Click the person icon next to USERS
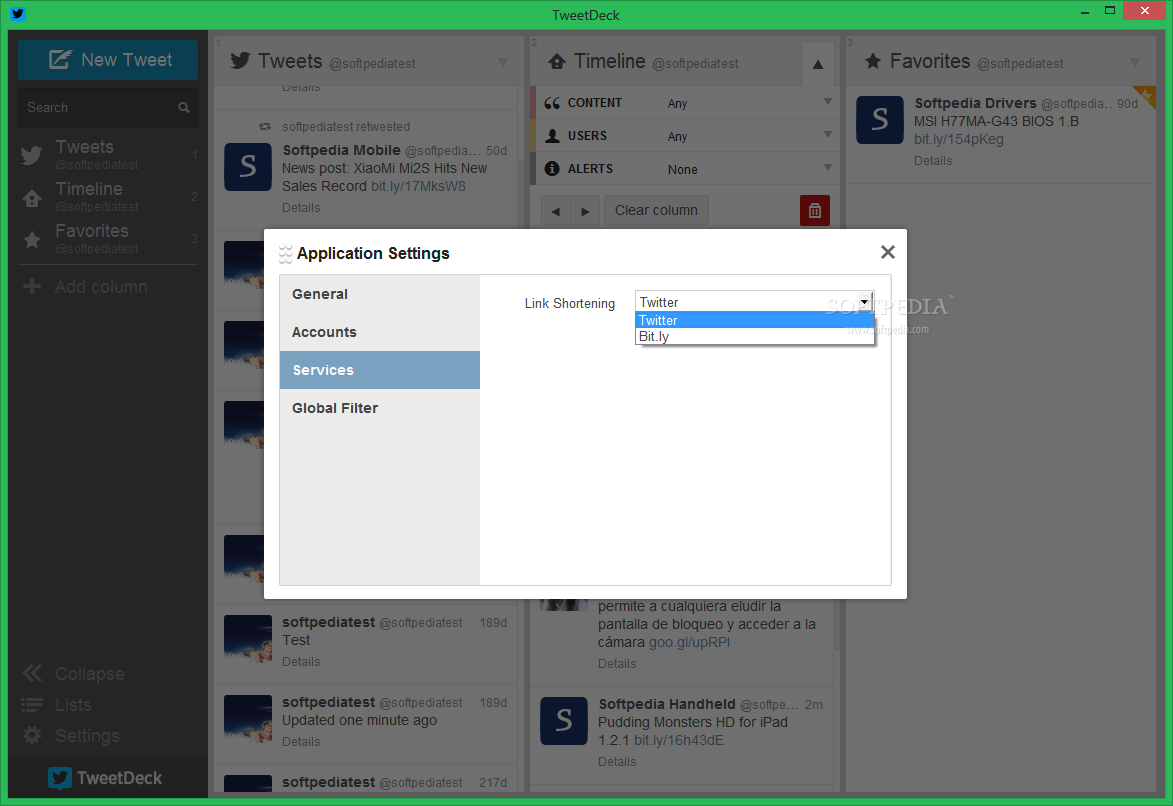This screenshot has height=806, width=1173. coord(552,136)
